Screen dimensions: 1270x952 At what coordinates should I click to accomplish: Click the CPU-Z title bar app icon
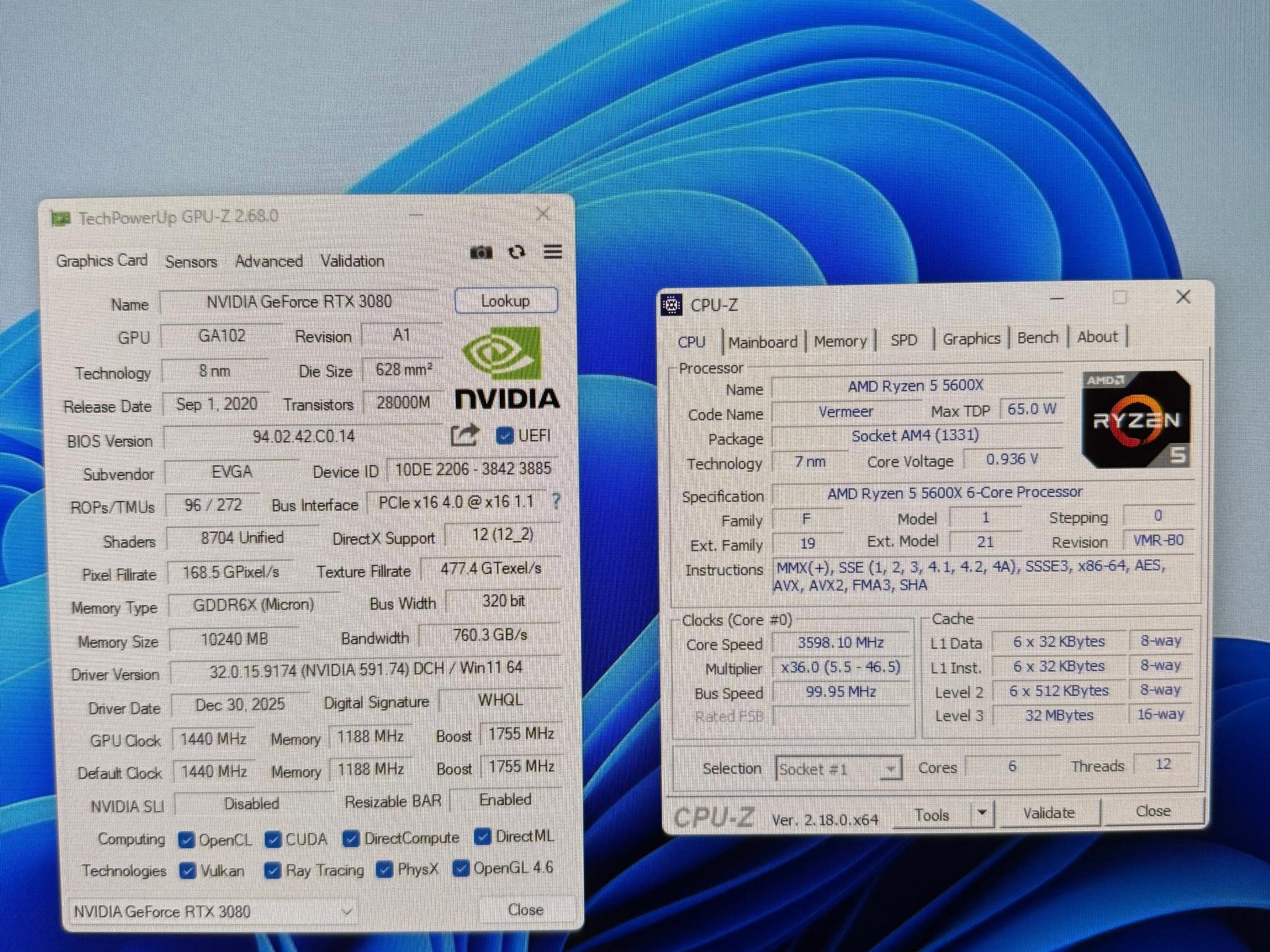click(x=672, y=304)
